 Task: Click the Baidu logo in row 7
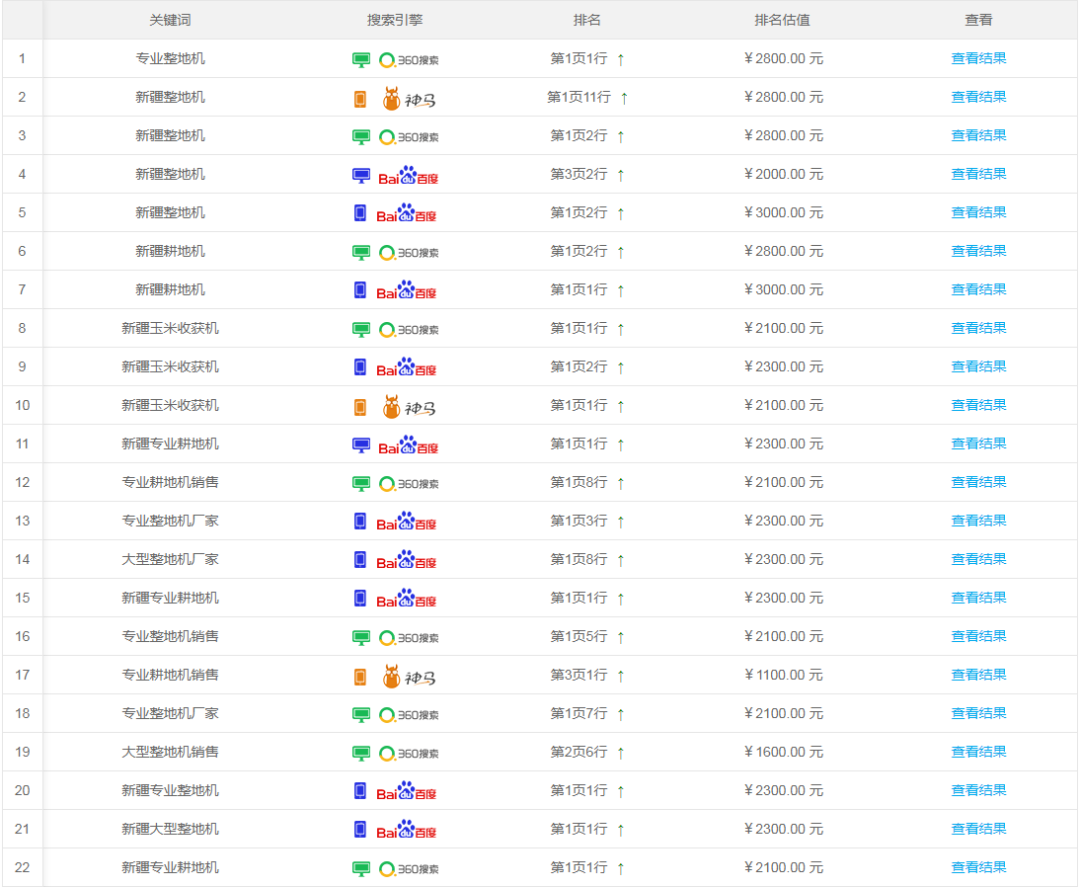(x=407, y=290)
